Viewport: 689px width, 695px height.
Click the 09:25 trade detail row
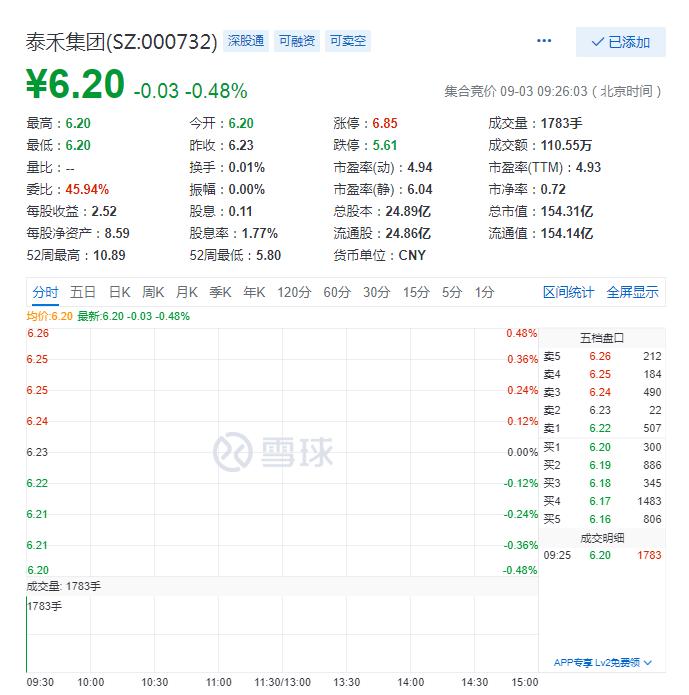pos(602,555)
